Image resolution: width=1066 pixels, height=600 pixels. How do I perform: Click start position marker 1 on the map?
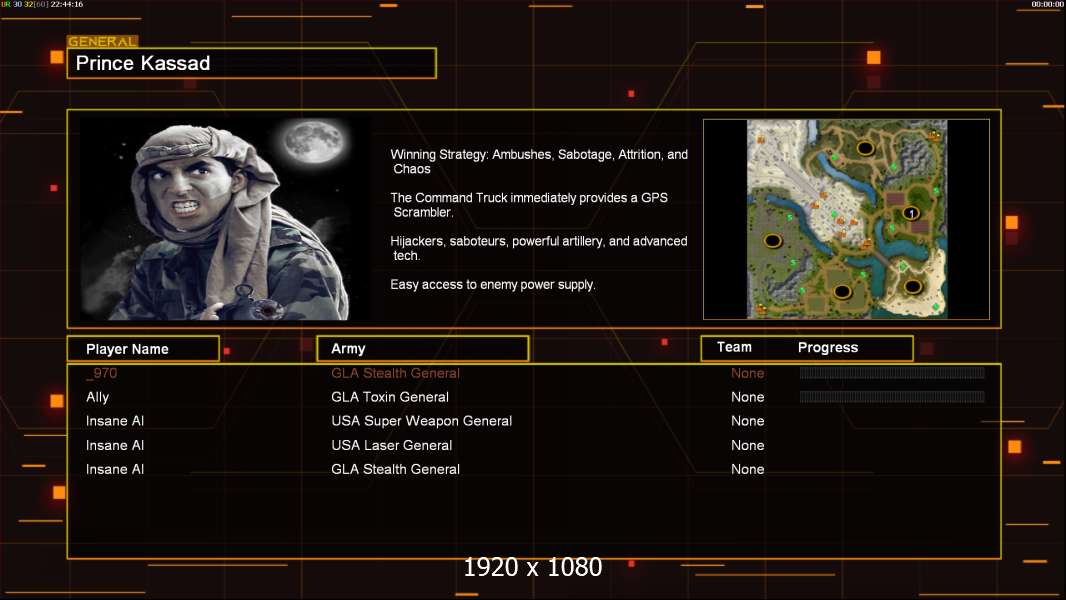[x=911, y=213]
